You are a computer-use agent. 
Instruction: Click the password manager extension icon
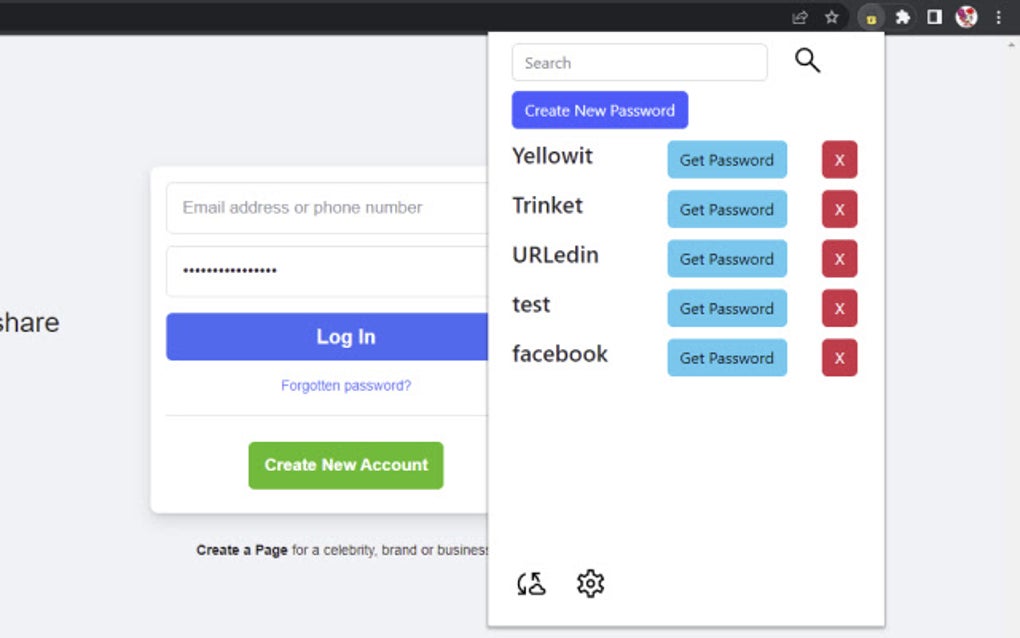(871, 17)
